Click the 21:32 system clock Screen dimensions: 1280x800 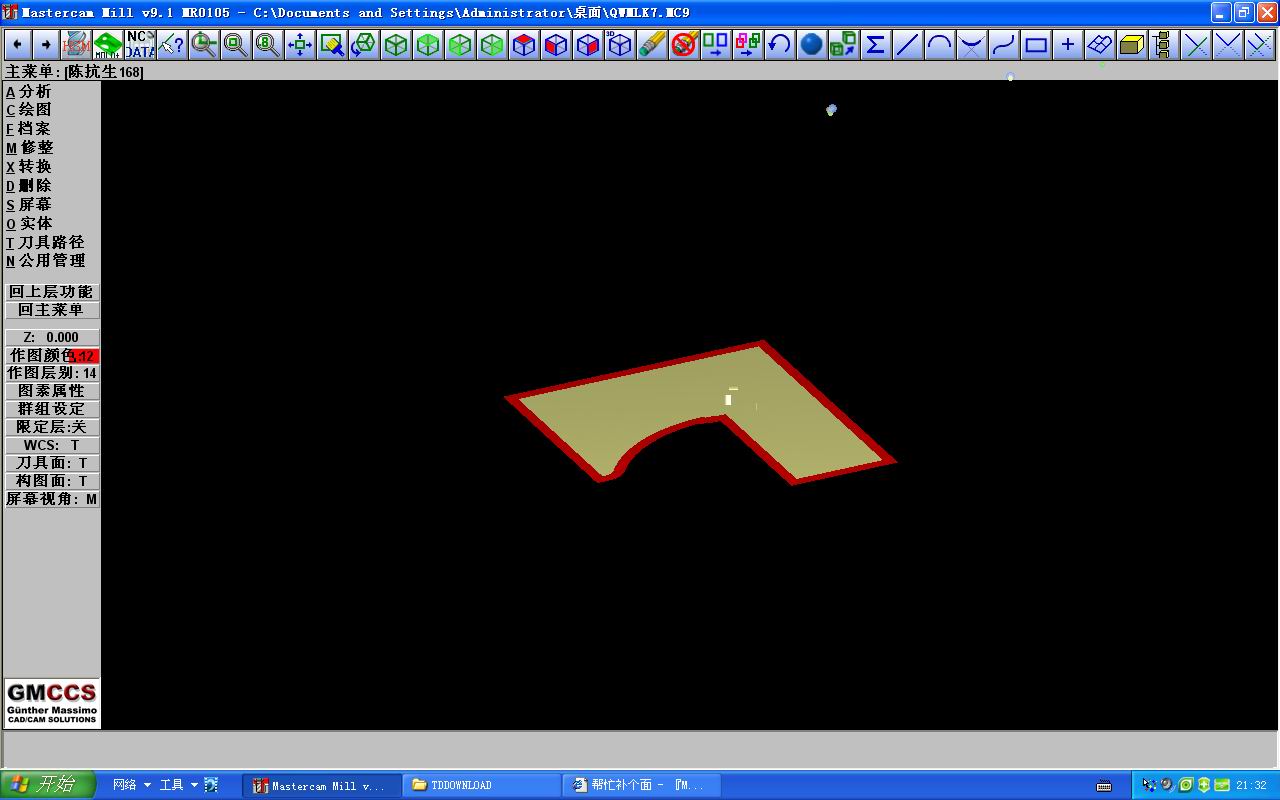pyautogui.click(x=1251, y=785)
